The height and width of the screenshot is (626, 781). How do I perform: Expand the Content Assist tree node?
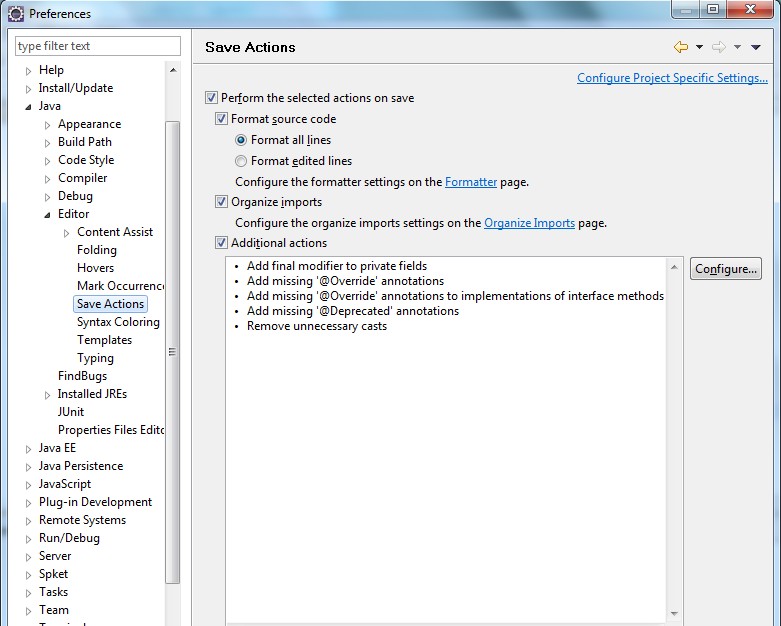tap(67, 233)
